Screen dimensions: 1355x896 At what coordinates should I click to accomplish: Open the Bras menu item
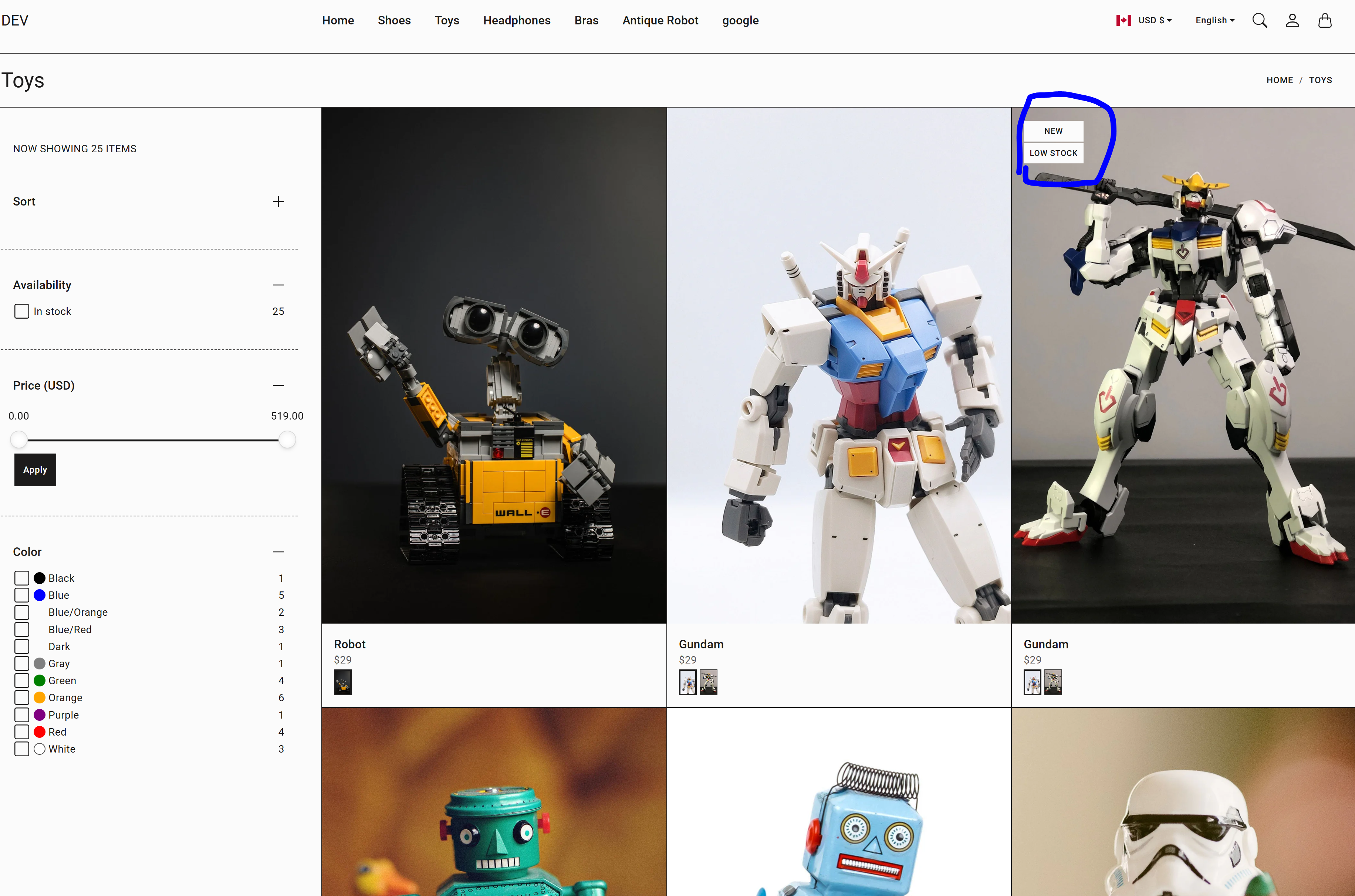click(586, 21)
